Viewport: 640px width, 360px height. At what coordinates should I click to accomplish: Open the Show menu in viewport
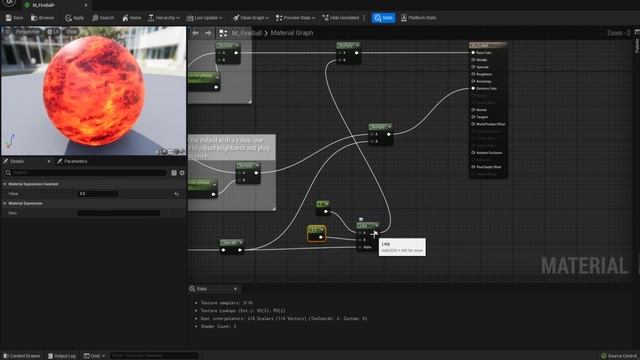71,31
